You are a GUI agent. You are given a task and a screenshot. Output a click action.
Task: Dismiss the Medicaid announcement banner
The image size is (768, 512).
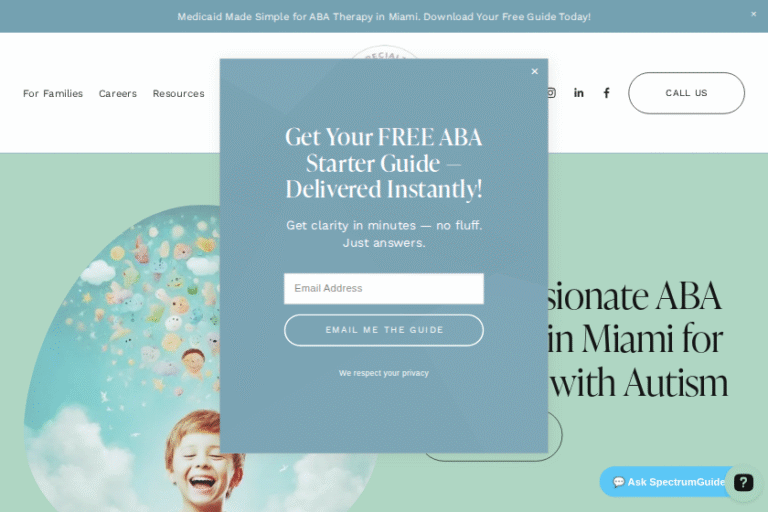(753, 14)
